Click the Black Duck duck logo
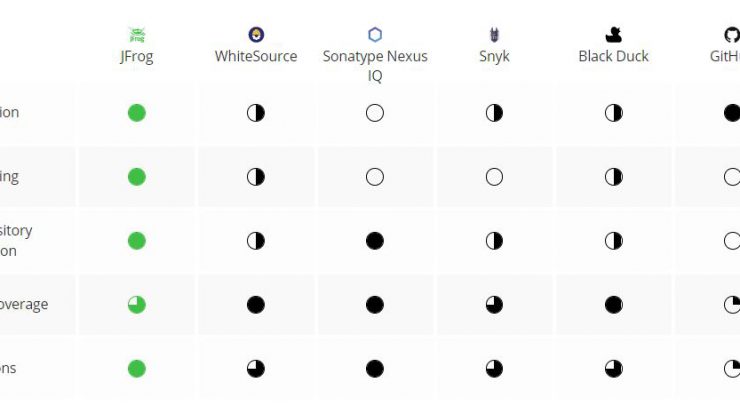Viewport: 740px width, 414px height. 614,34
